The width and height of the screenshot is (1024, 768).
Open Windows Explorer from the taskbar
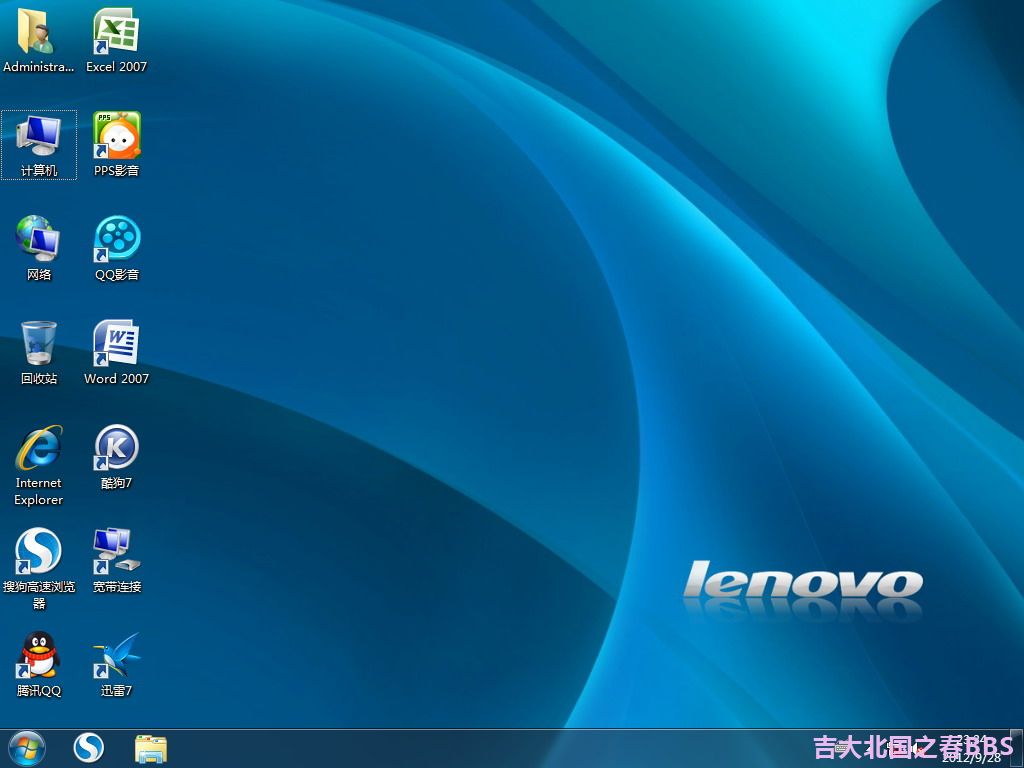[x=151, y=748]
